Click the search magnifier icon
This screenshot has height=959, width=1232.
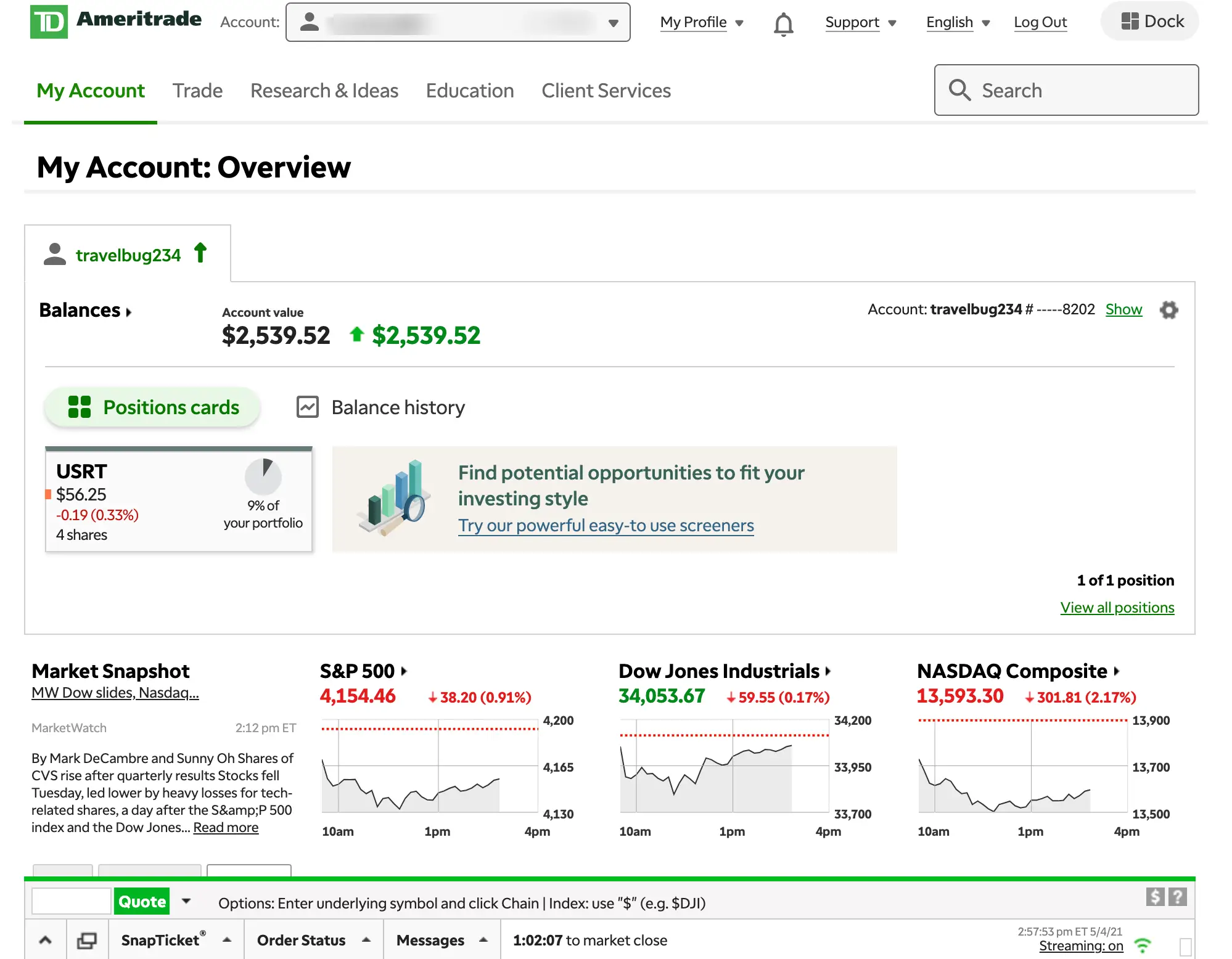960,90
